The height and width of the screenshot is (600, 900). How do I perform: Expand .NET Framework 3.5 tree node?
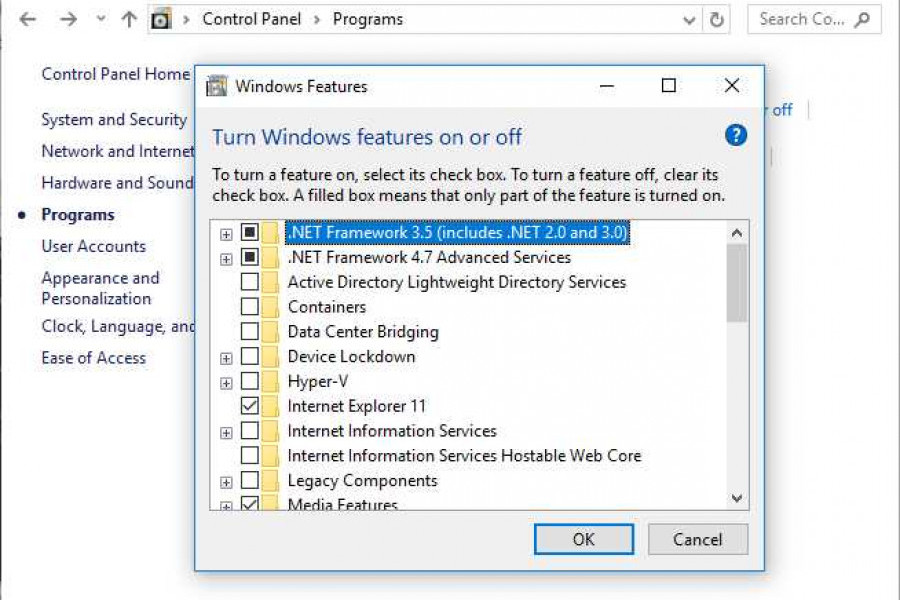point(226,232)
